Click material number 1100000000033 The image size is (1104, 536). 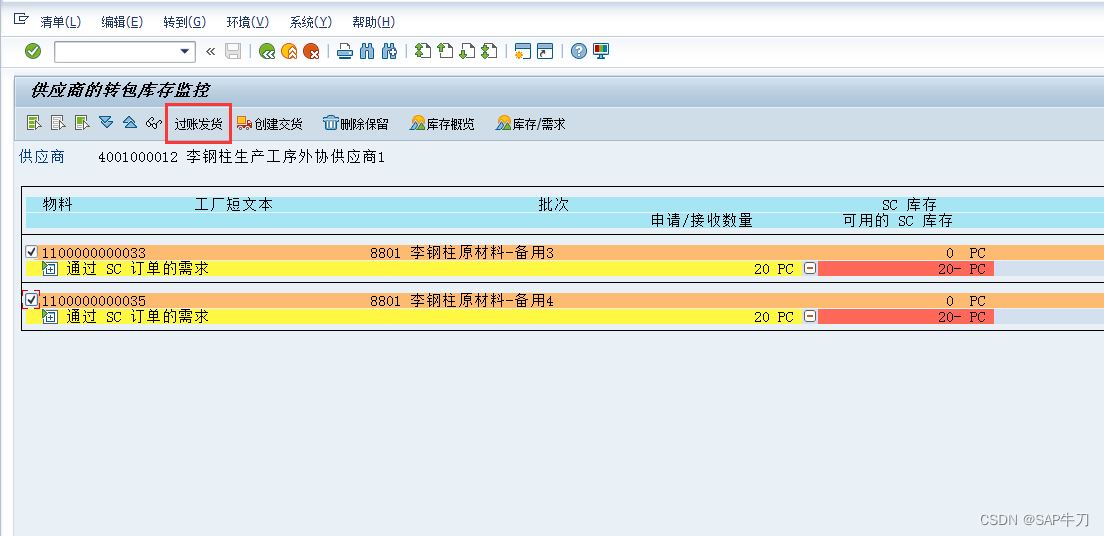point(94,253)
